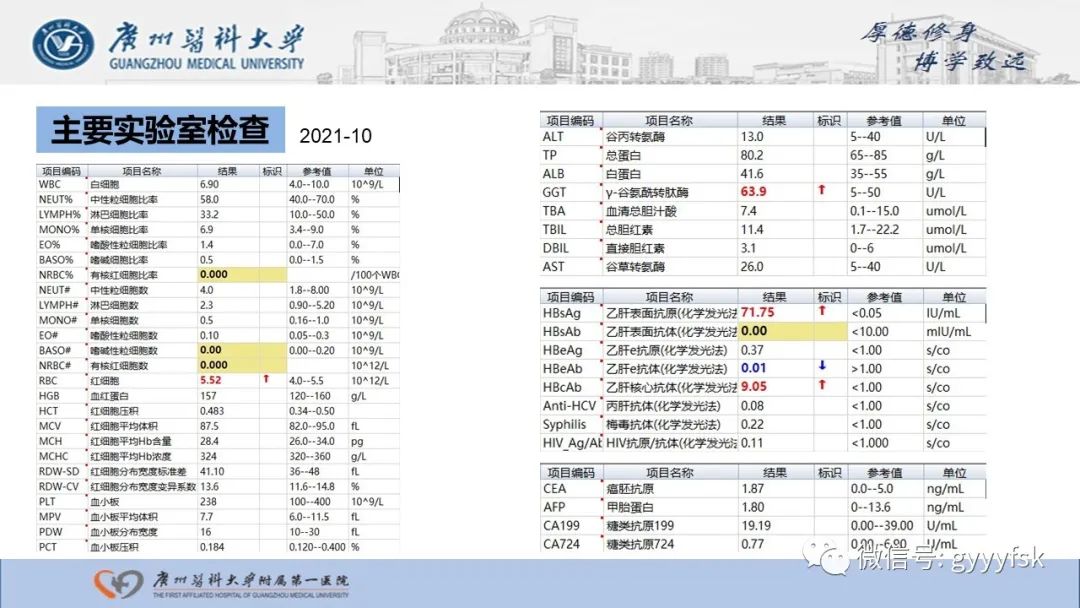Select the HIV_Ag/Ab result 0.11
This screenshot has height=608, width=1080.
point(752,443)
